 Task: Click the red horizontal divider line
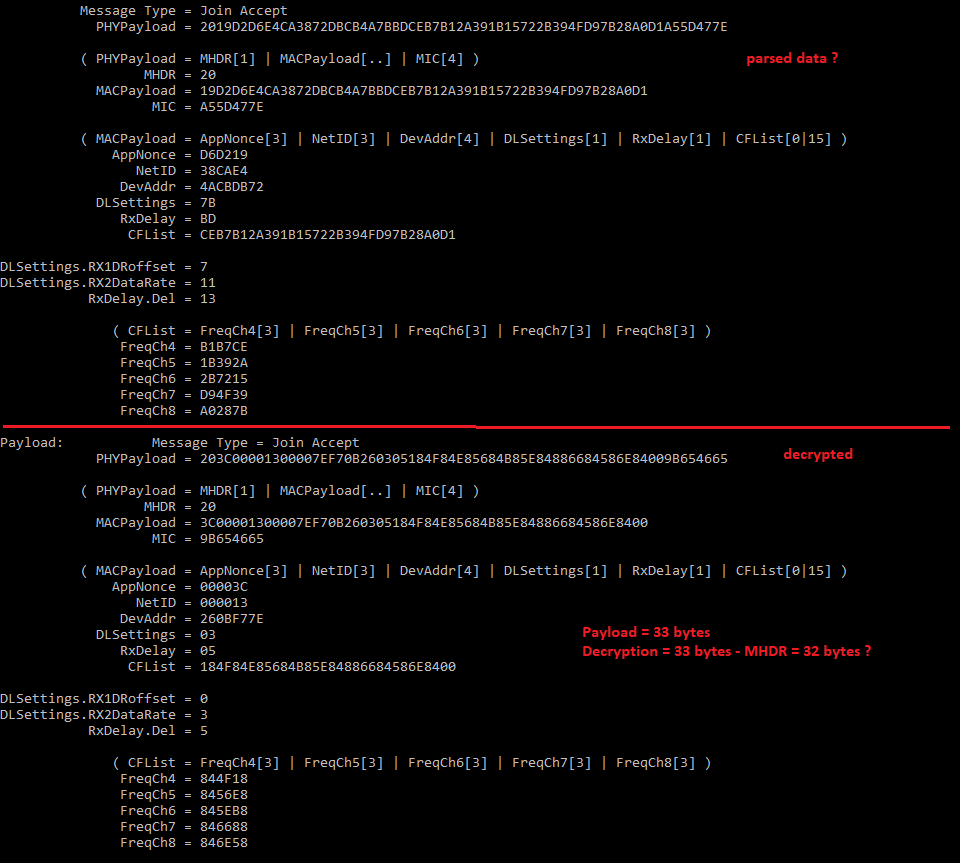point(476,426)
